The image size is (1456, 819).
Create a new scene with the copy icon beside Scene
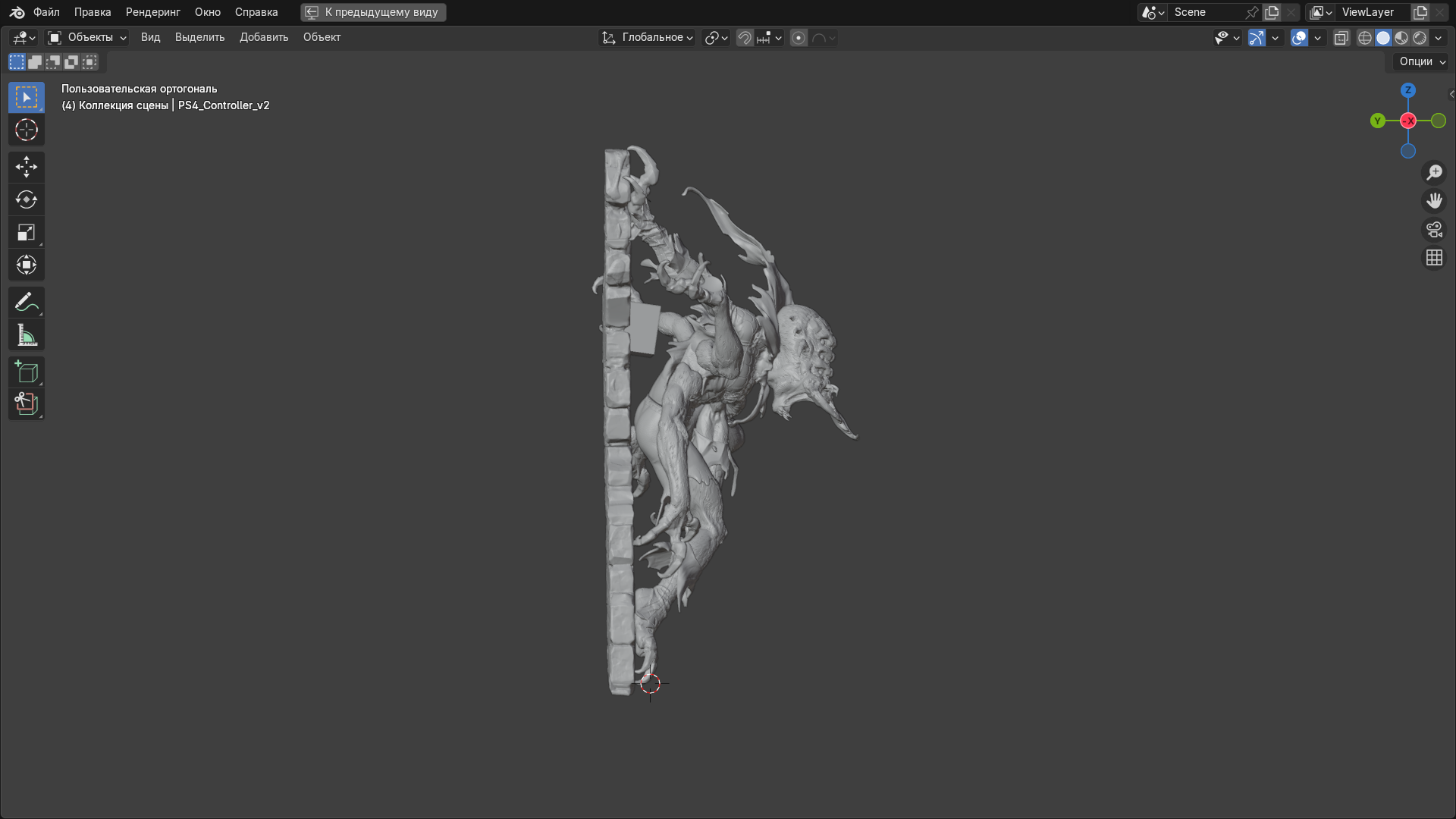pyautogui.click(x=1272, y=12)
